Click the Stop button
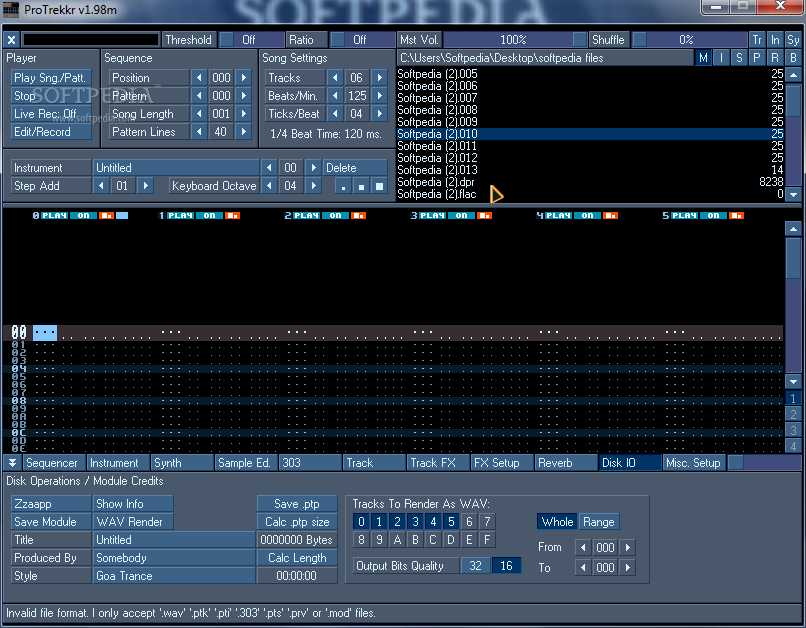Image resolution: width=806 pixels, height=628 pixels. (x=51, y=96)
